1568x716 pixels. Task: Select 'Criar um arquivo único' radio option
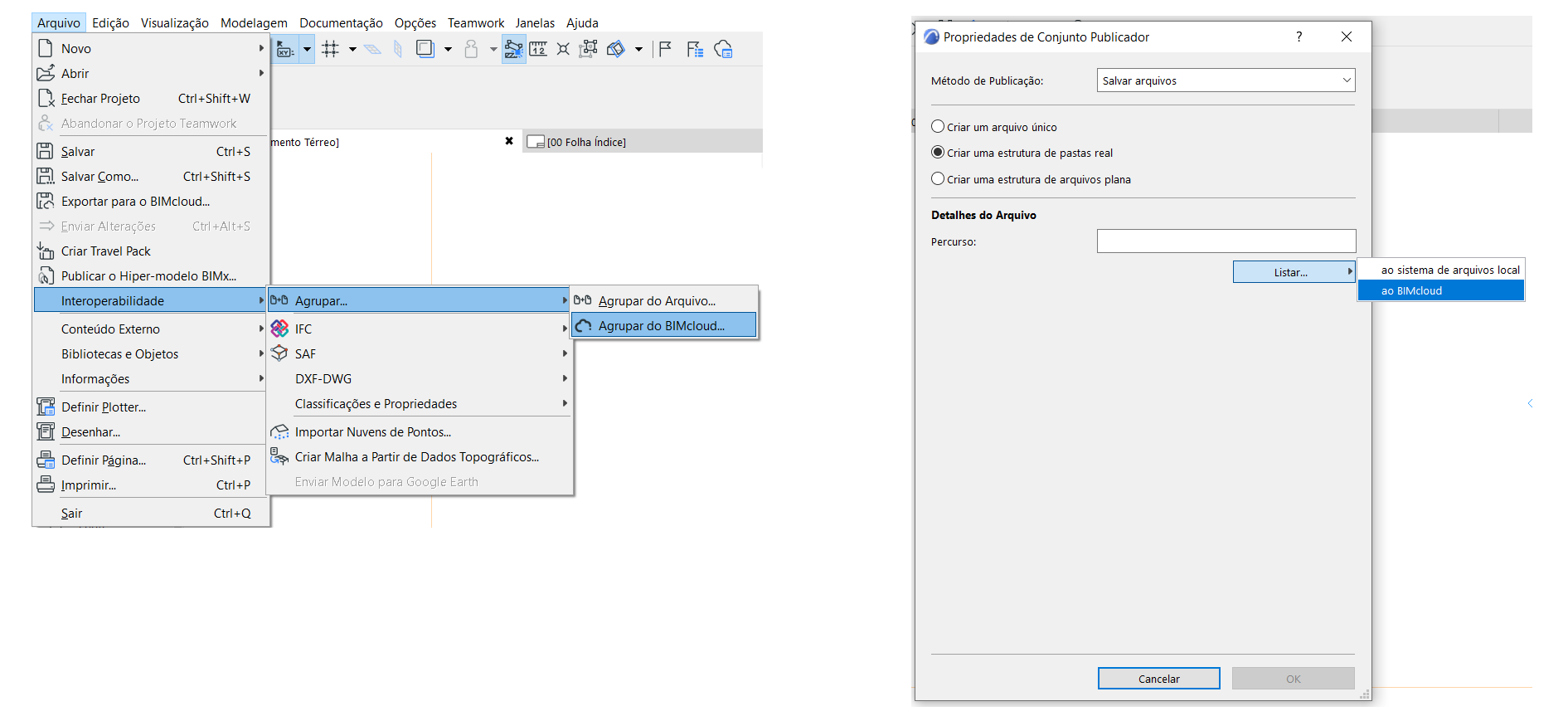coord(938,127)
